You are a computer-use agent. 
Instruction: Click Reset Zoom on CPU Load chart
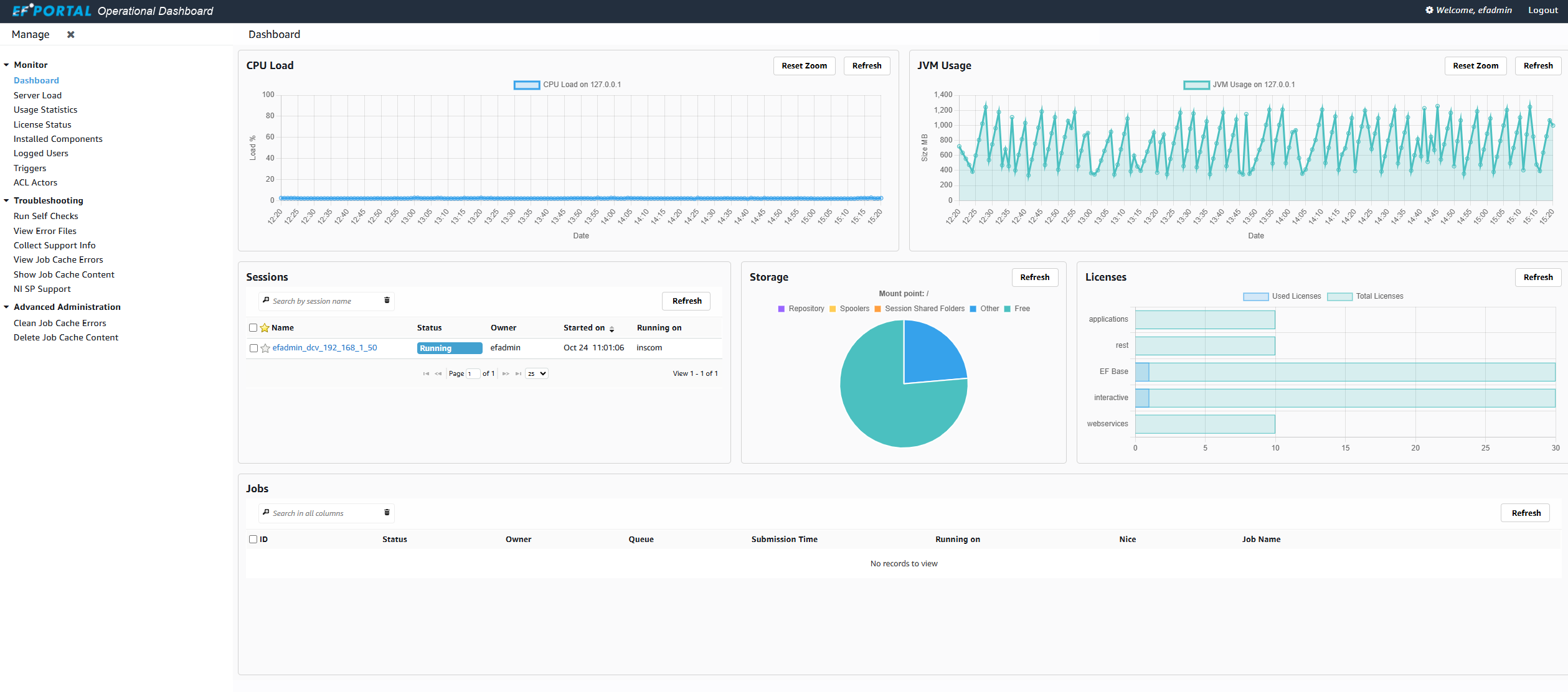(x=804, y=66)
